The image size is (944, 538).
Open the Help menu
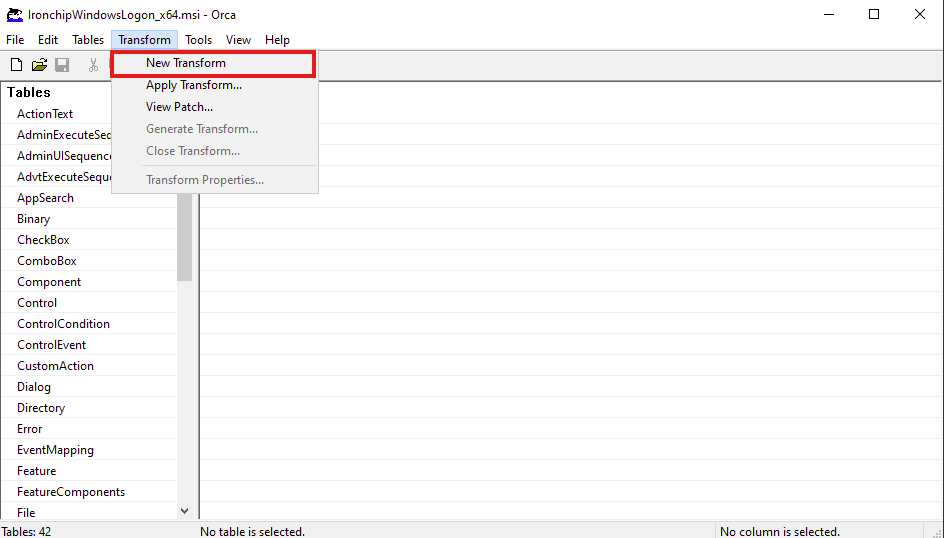point(277,40)
